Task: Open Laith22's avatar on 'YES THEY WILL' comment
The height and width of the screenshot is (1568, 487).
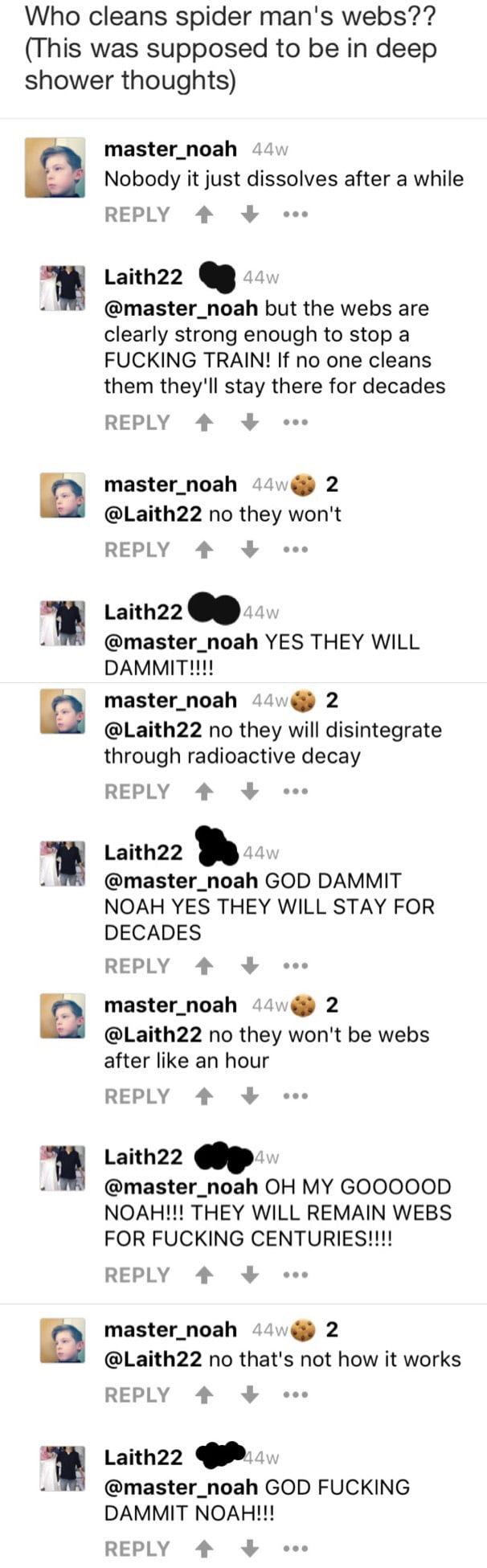Action: pyautogui.click(x=63, y=623)
